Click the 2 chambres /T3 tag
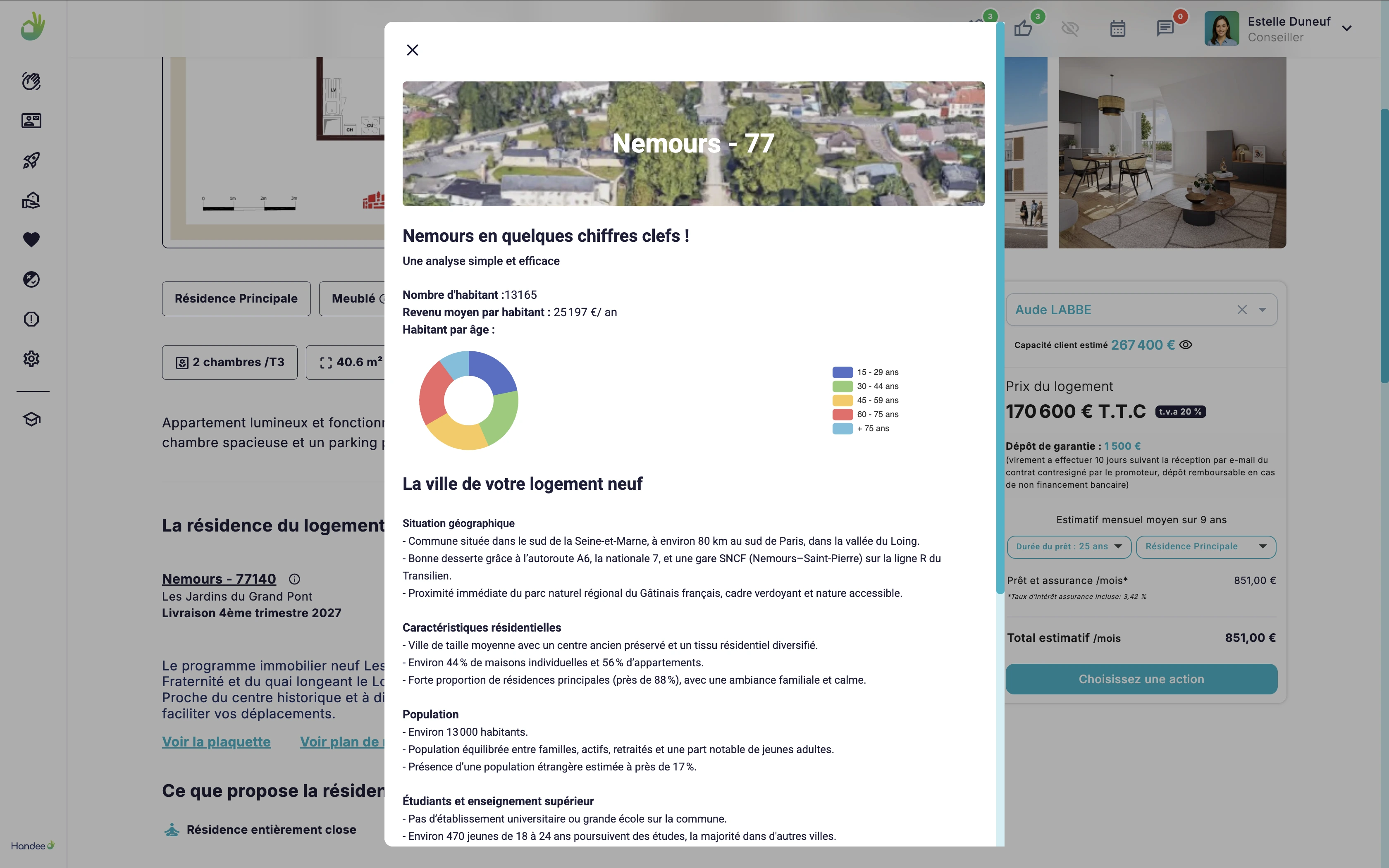1389x868 pixels. (229, 362)
